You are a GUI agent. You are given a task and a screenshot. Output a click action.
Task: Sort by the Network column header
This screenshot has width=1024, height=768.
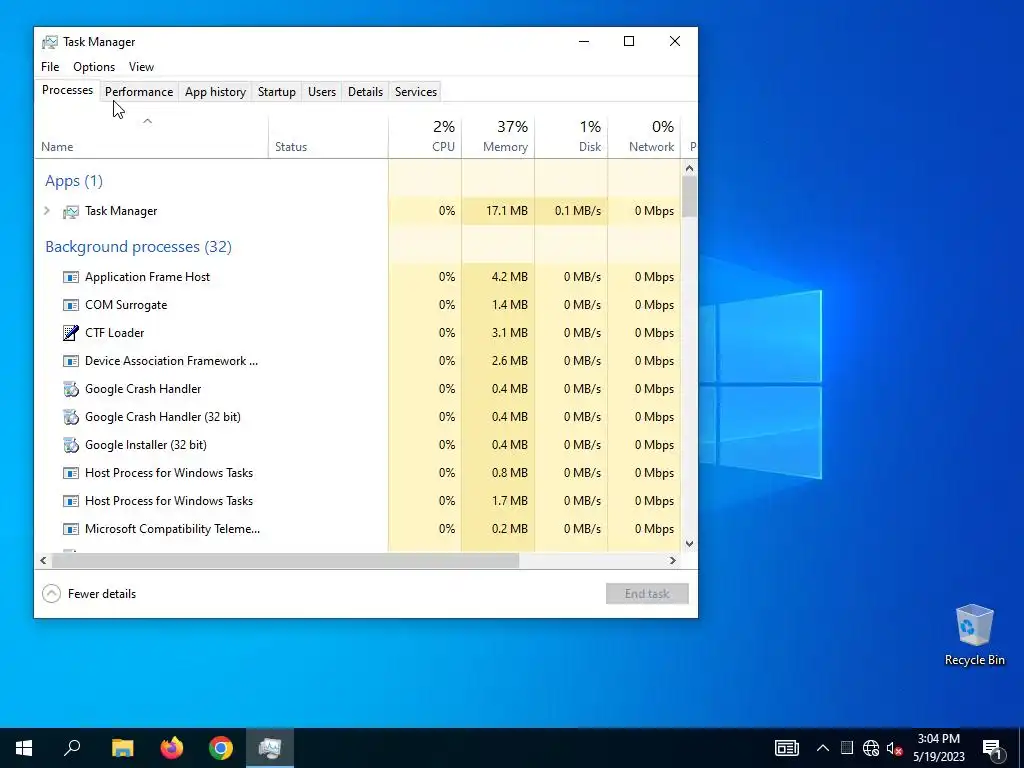point(645,137)
